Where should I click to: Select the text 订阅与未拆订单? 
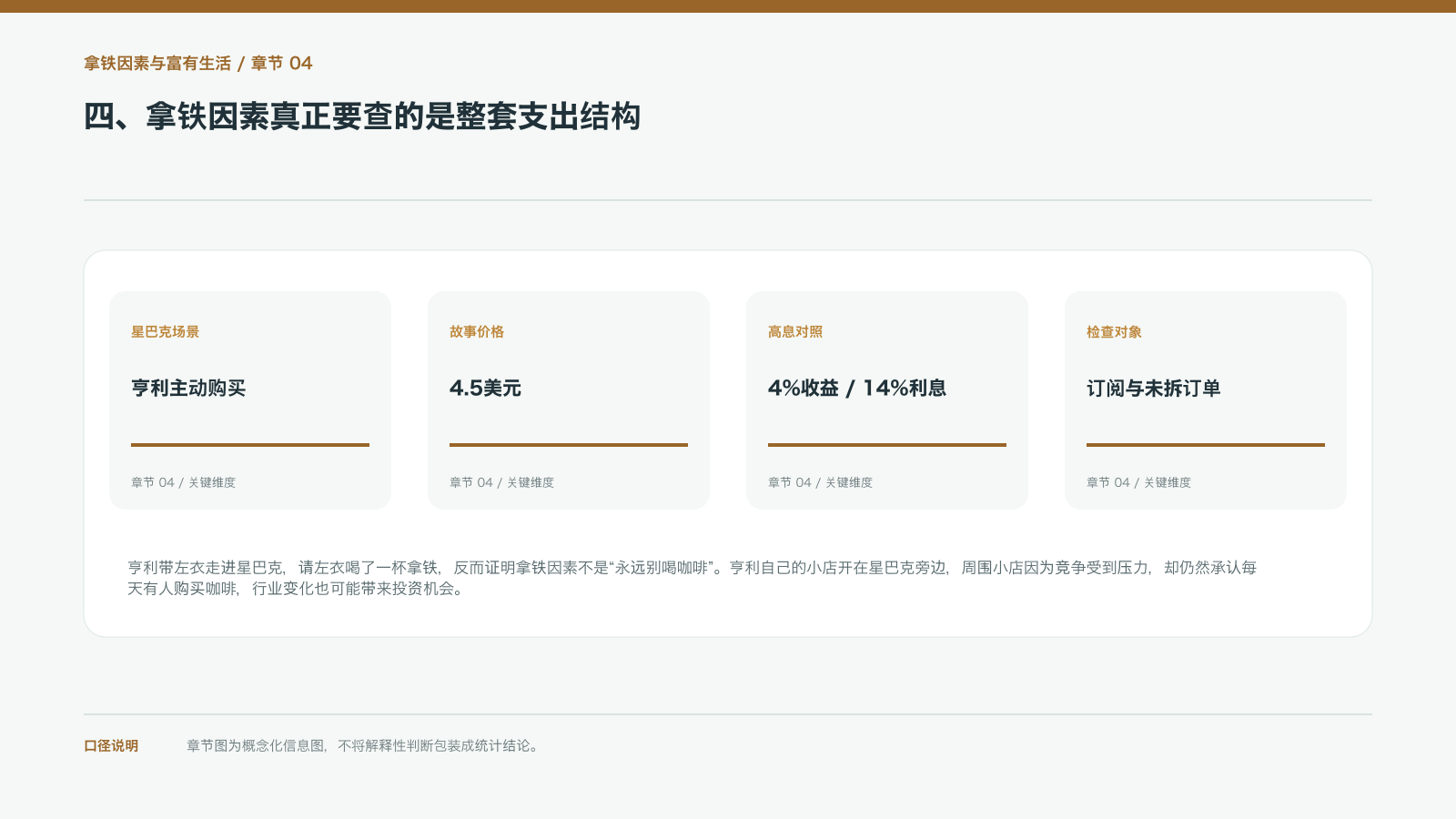(x=1154, y=389)
